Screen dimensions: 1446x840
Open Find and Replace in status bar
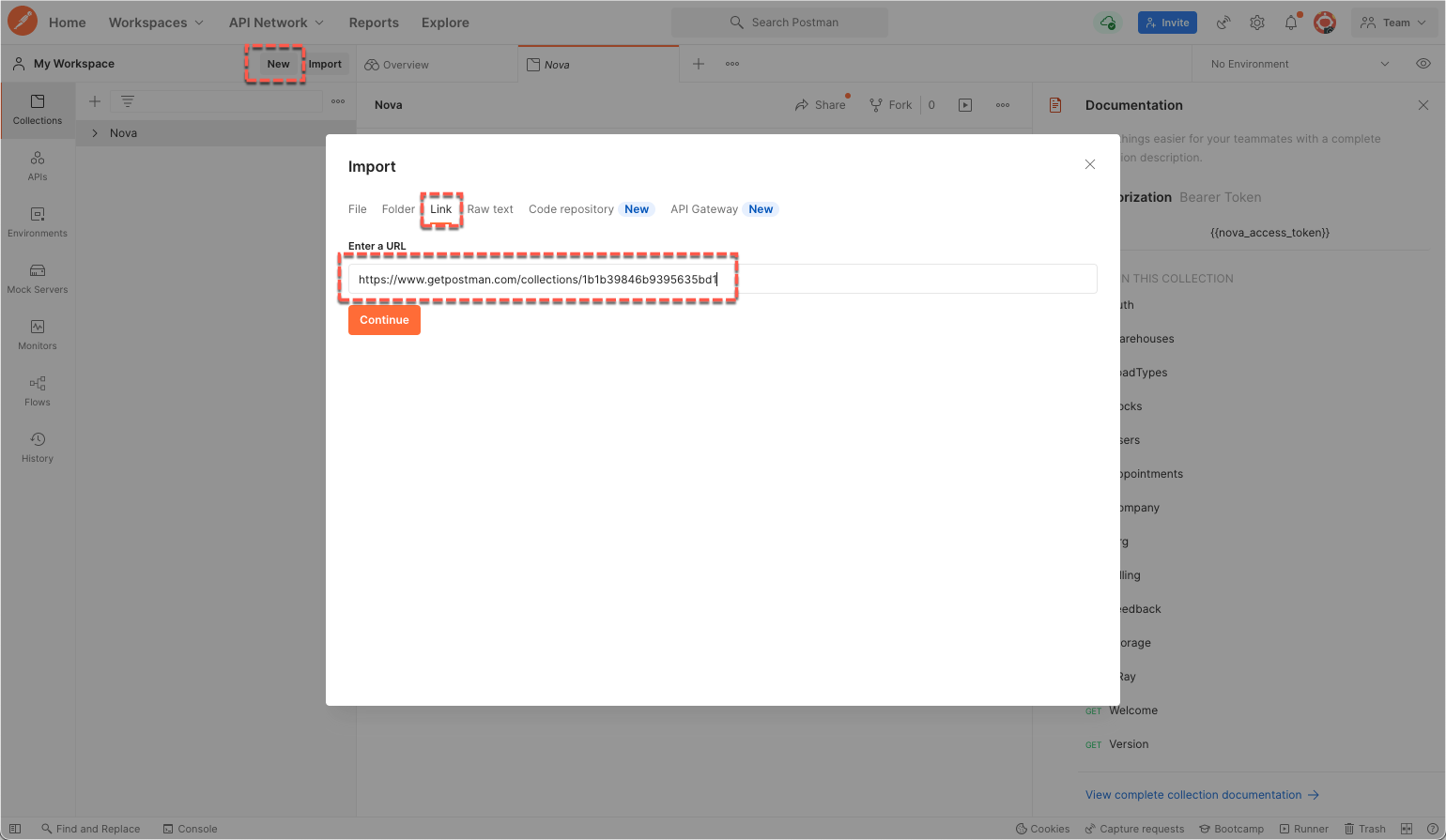pos(91,829)
